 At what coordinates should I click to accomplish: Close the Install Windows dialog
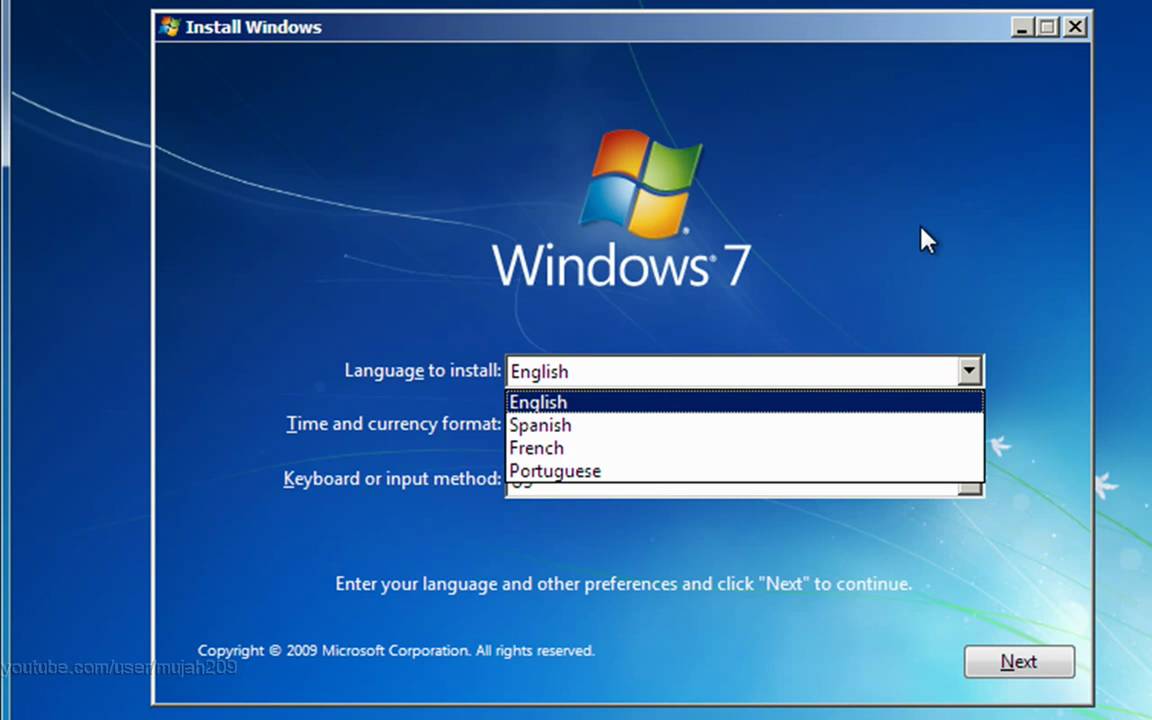click(x=1075, y=27)
